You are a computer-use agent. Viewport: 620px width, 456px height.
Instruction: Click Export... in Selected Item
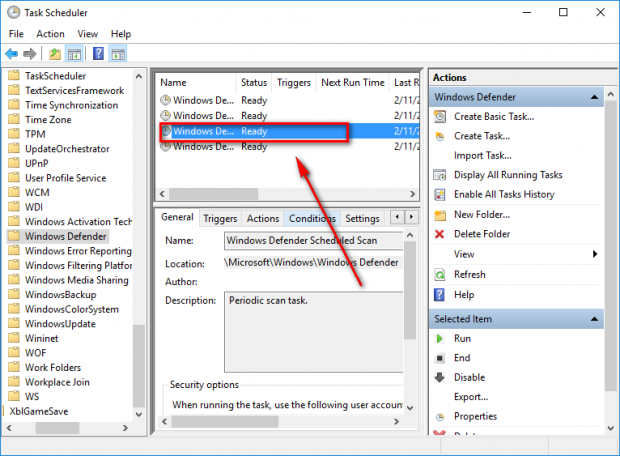(471, 397)
